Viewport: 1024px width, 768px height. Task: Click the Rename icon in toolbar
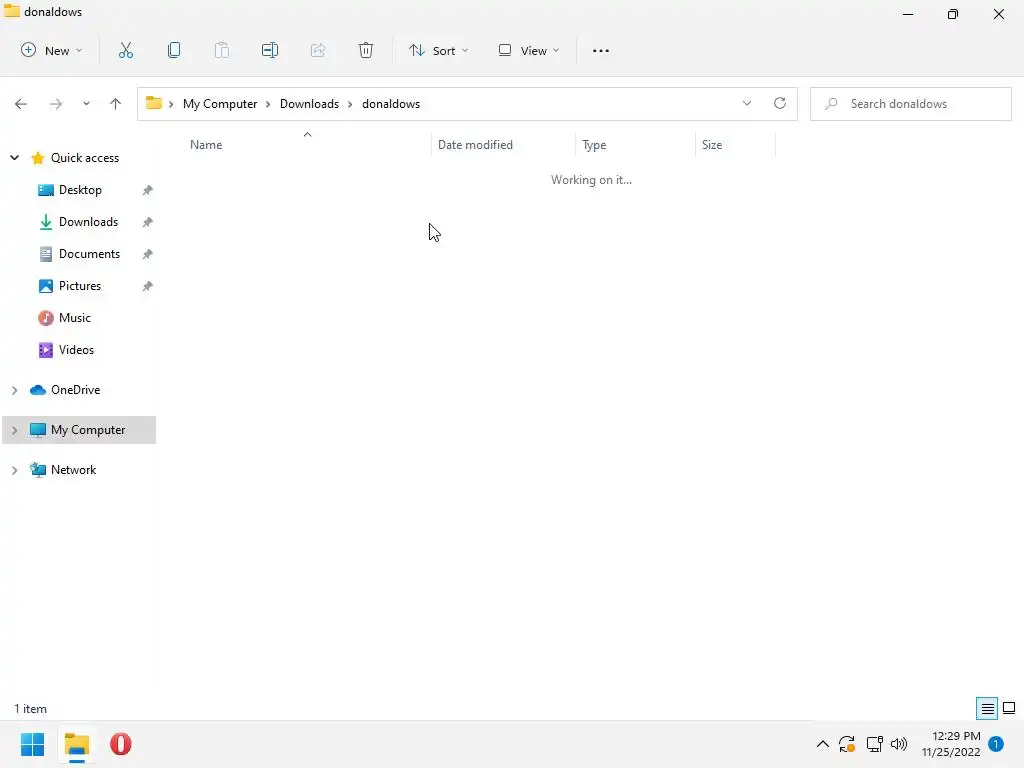pos(270,50)
